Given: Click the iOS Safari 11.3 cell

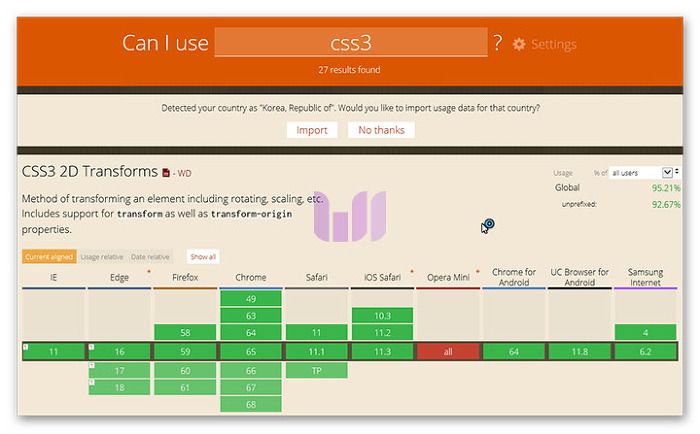Looking at the screenshot, I should click(x=382, y=351).
